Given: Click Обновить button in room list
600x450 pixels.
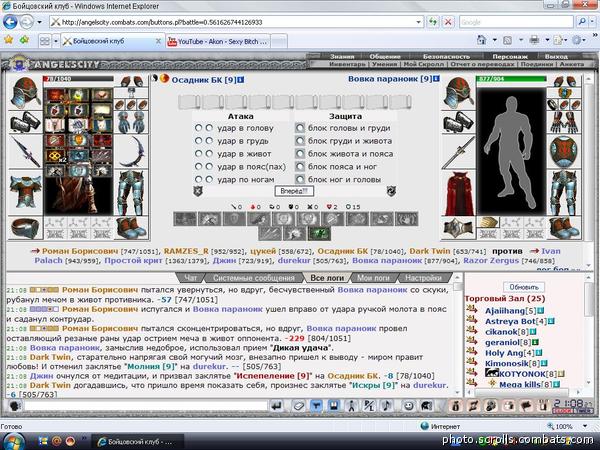Looking at the screenshot, I should coord(524,287).
